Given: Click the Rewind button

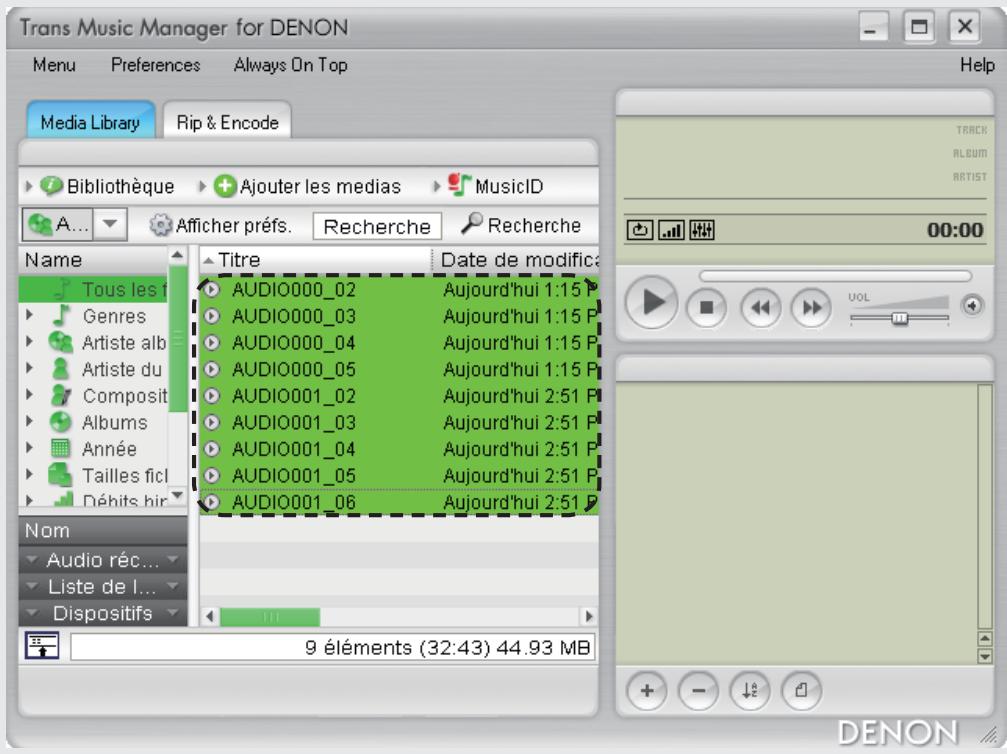Looking at the screenshot, I should (x=760, y=308).
